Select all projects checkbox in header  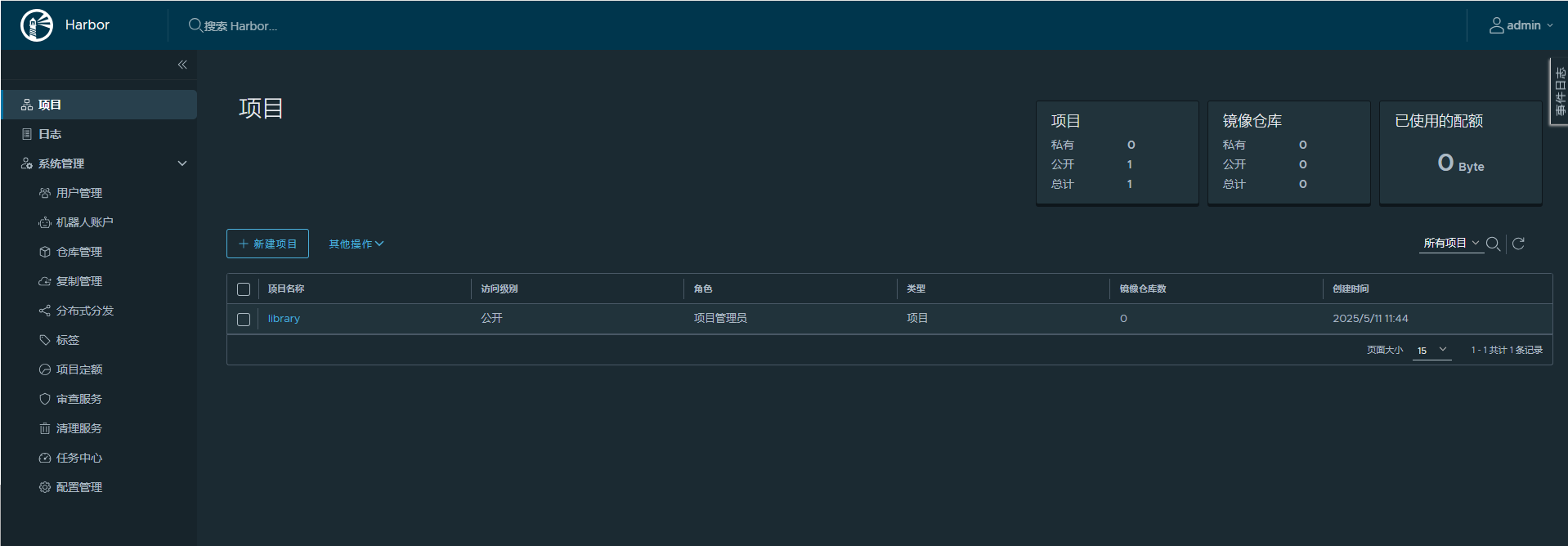coord(244,289)
